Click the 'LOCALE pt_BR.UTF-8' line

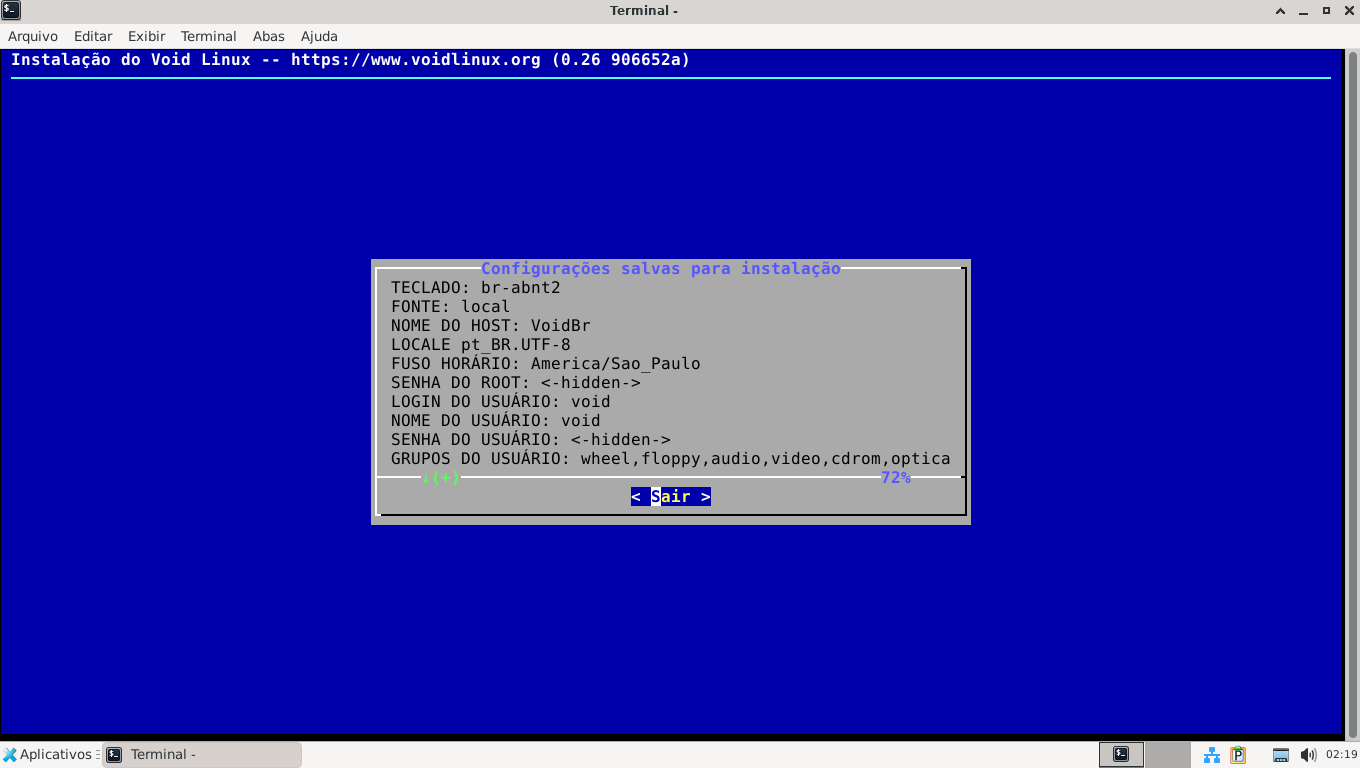481,345
